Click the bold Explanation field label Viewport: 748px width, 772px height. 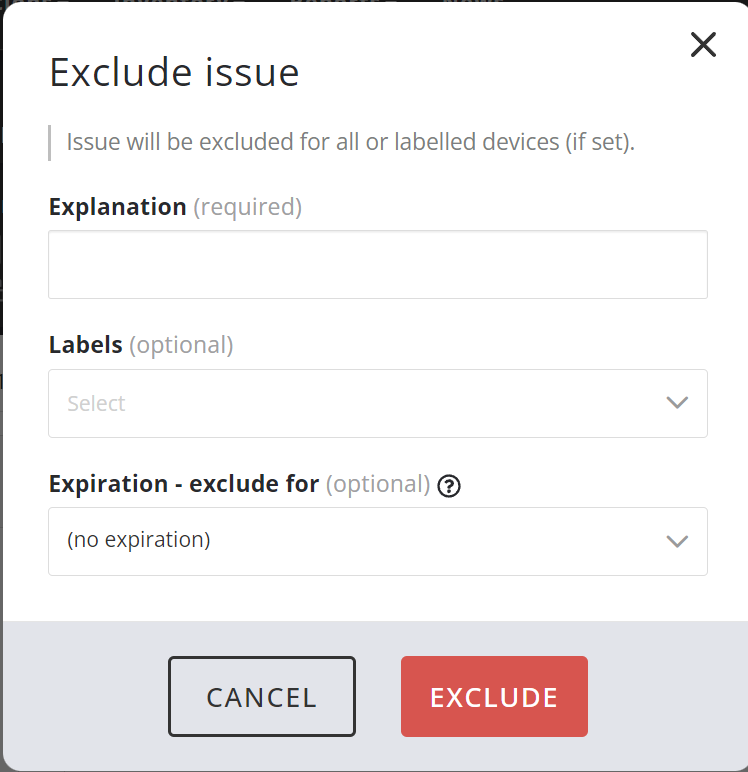click(x=117, y=207)
